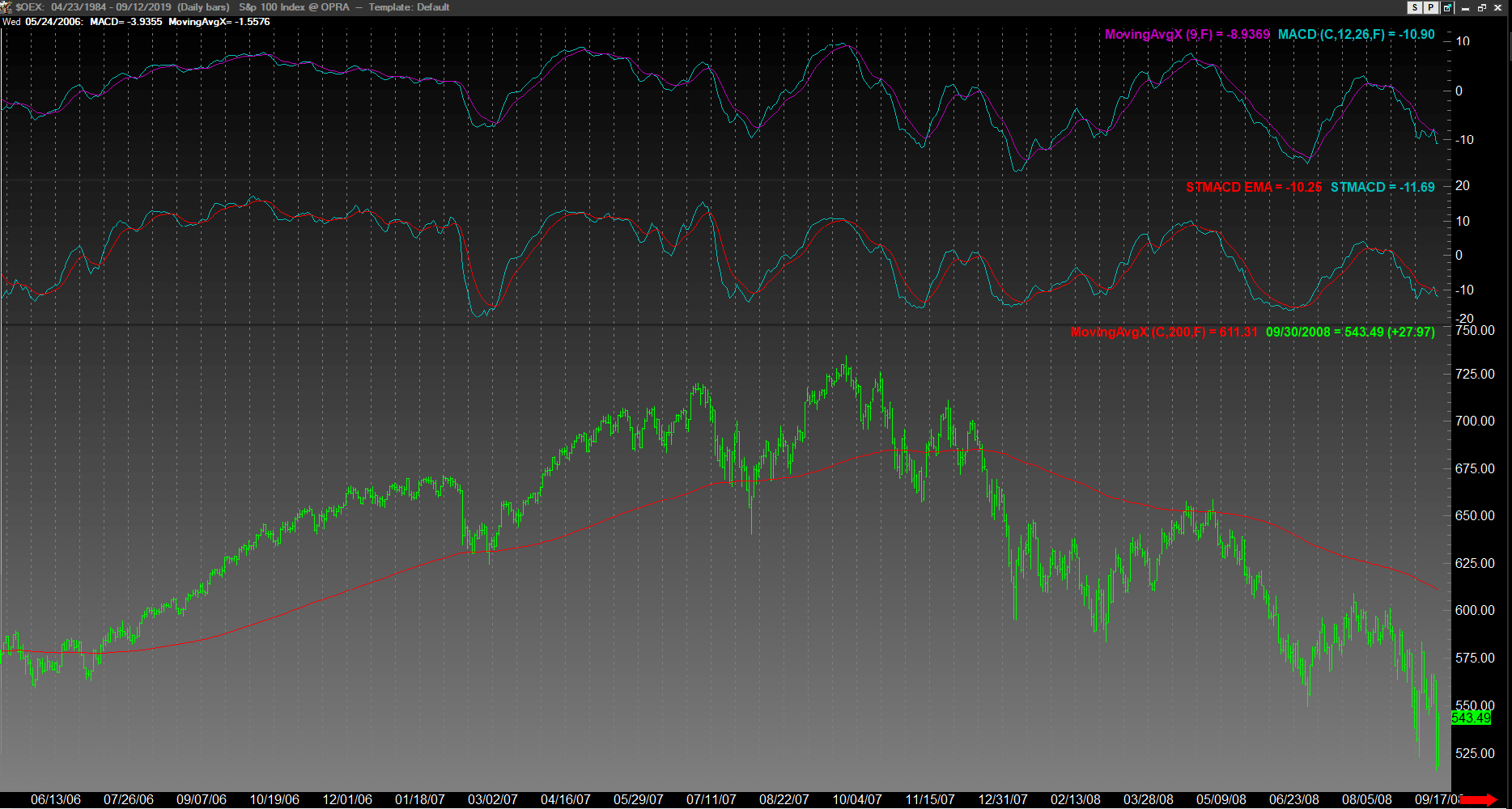
Task: Click the 01/18/07 date axis label
Action: click(x=420, y=799)
